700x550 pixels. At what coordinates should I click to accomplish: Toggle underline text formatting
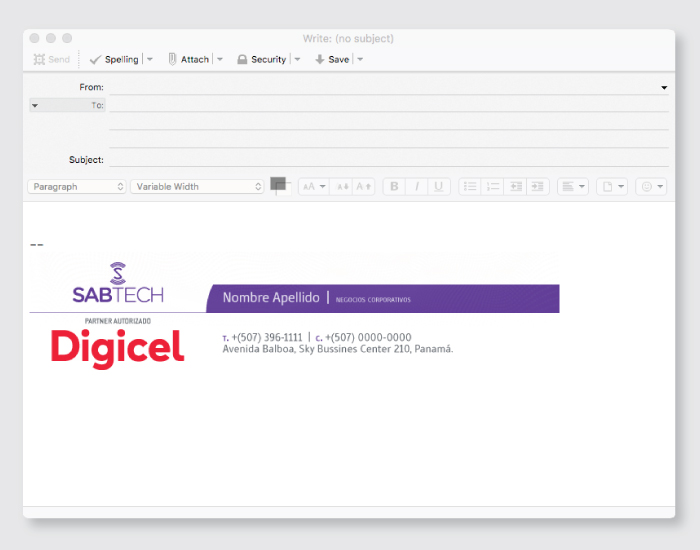[x=438, y=187]
